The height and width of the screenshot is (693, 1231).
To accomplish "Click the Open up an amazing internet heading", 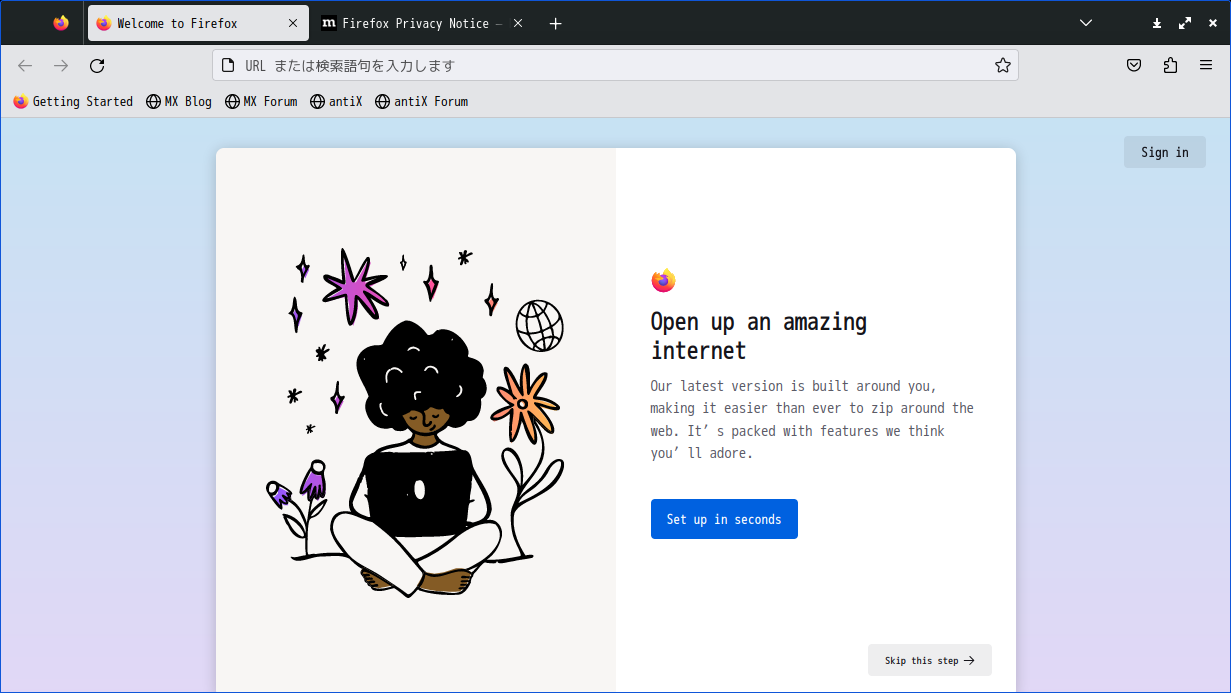I will [759, 336].
